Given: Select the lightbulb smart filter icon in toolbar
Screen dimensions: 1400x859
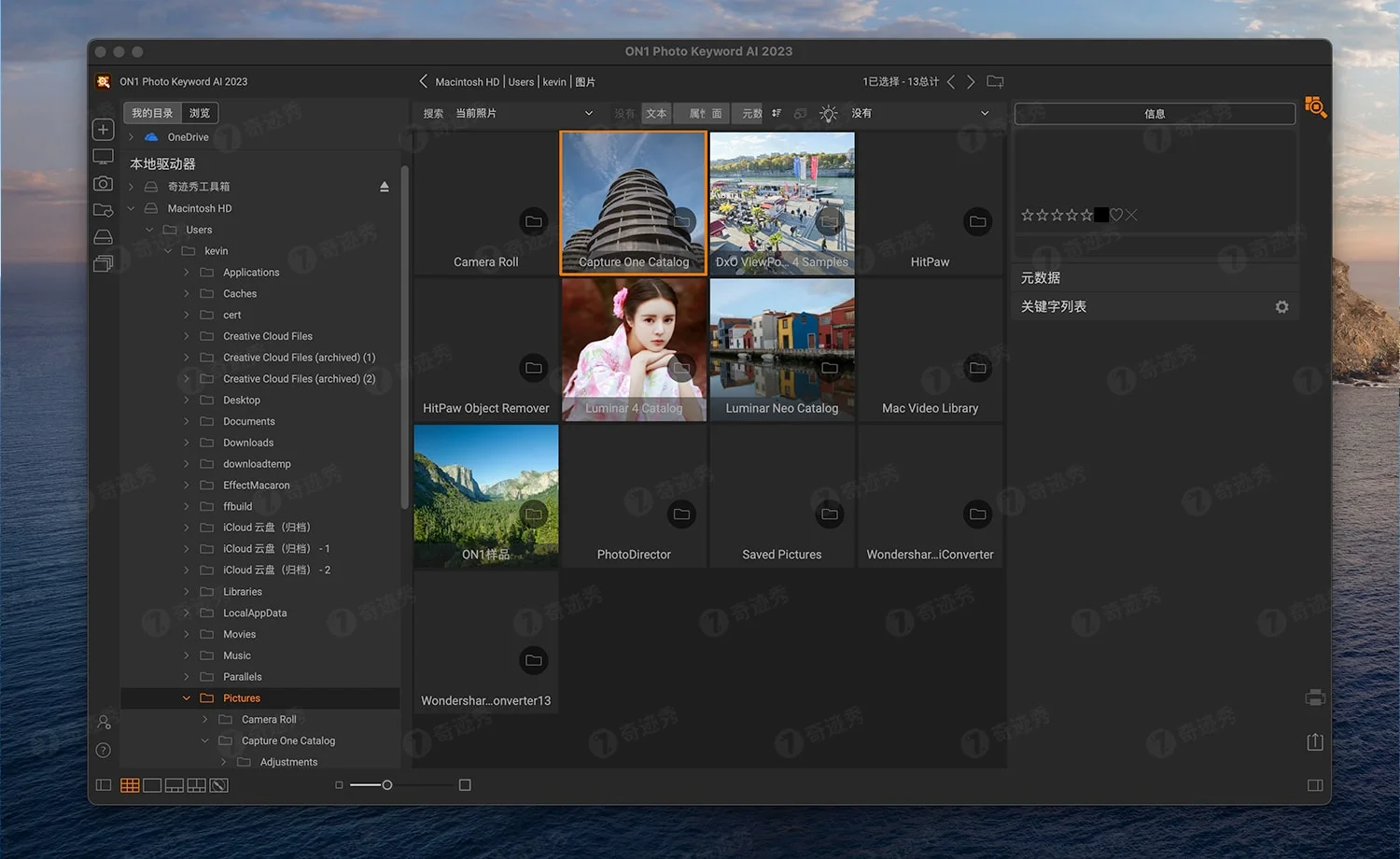Looking at the screenshot, I should [x=828, y=114].
